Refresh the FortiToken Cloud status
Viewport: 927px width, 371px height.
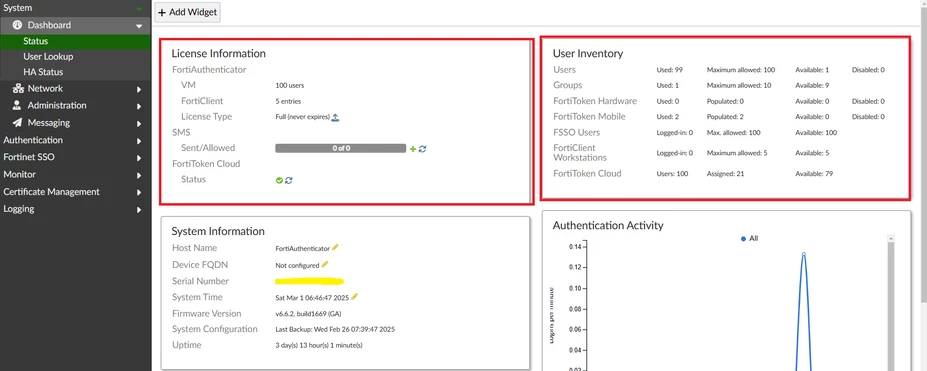[289, 180]
